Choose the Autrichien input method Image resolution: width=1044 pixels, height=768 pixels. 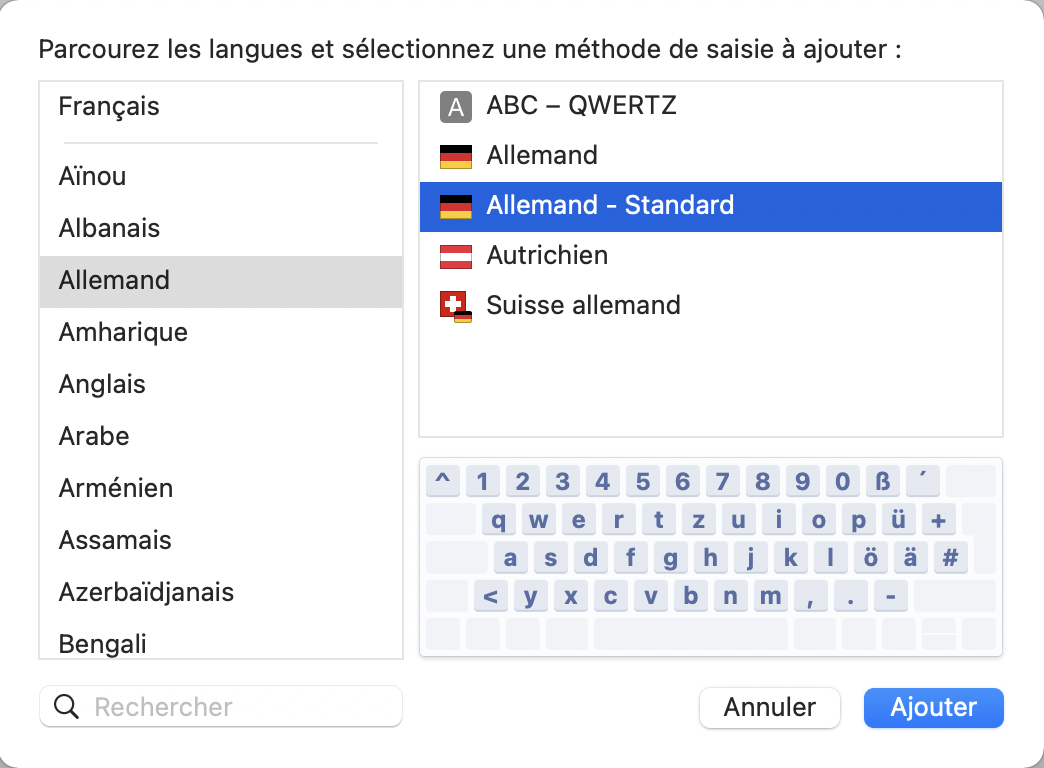click(547, 256)
